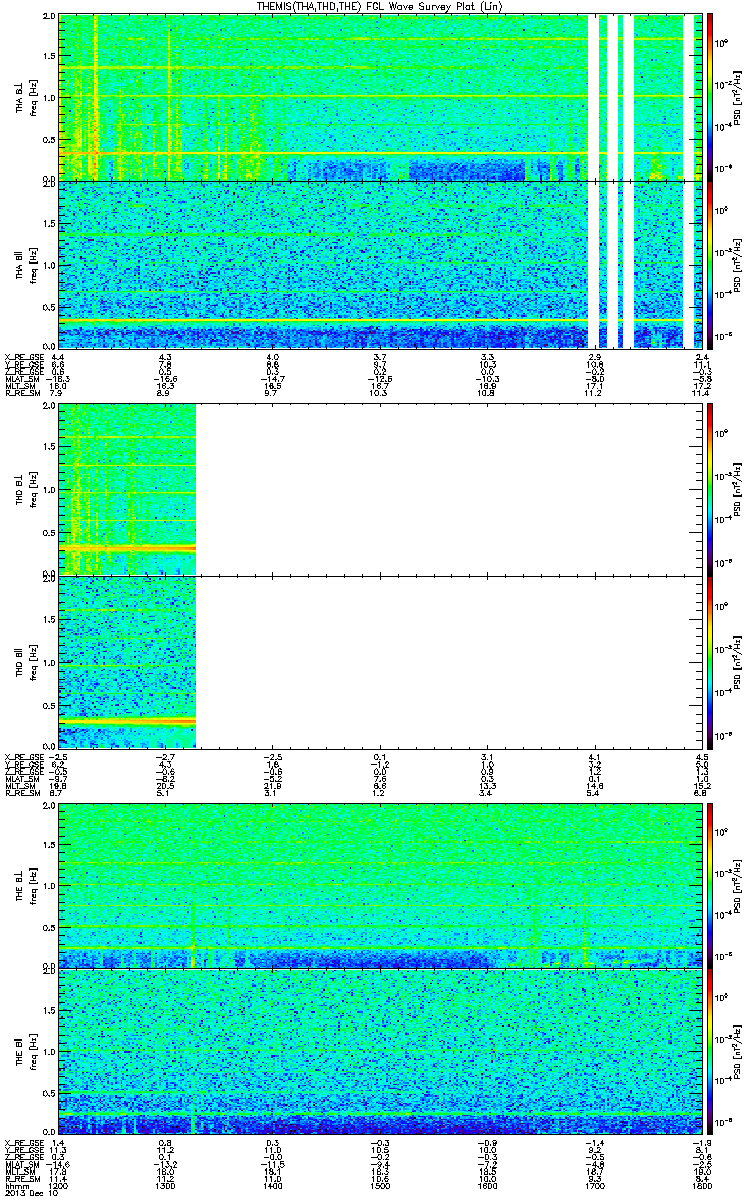The image size is (750, 1200).
Task: Click the 1300 time tick label
Action: pos(165,1184)
